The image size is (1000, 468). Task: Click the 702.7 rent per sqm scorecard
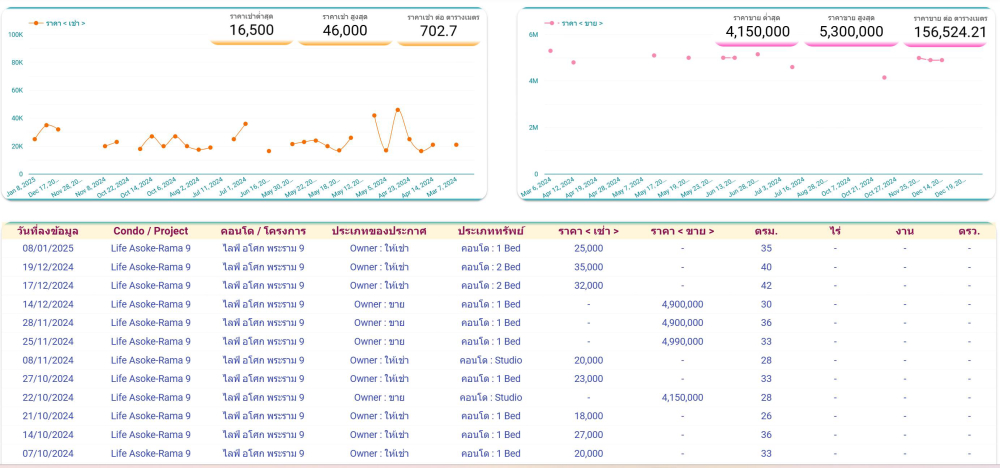point(438,30)
